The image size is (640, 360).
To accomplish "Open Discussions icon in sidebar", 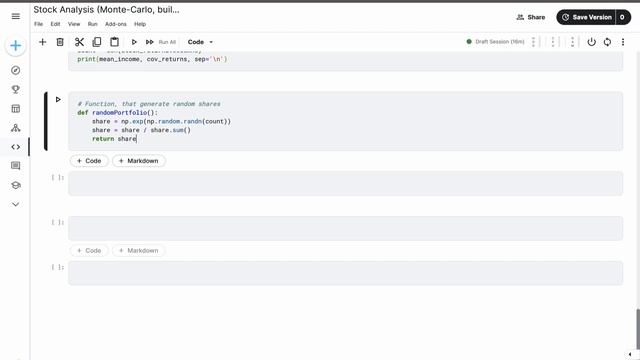I will point(16,166).
